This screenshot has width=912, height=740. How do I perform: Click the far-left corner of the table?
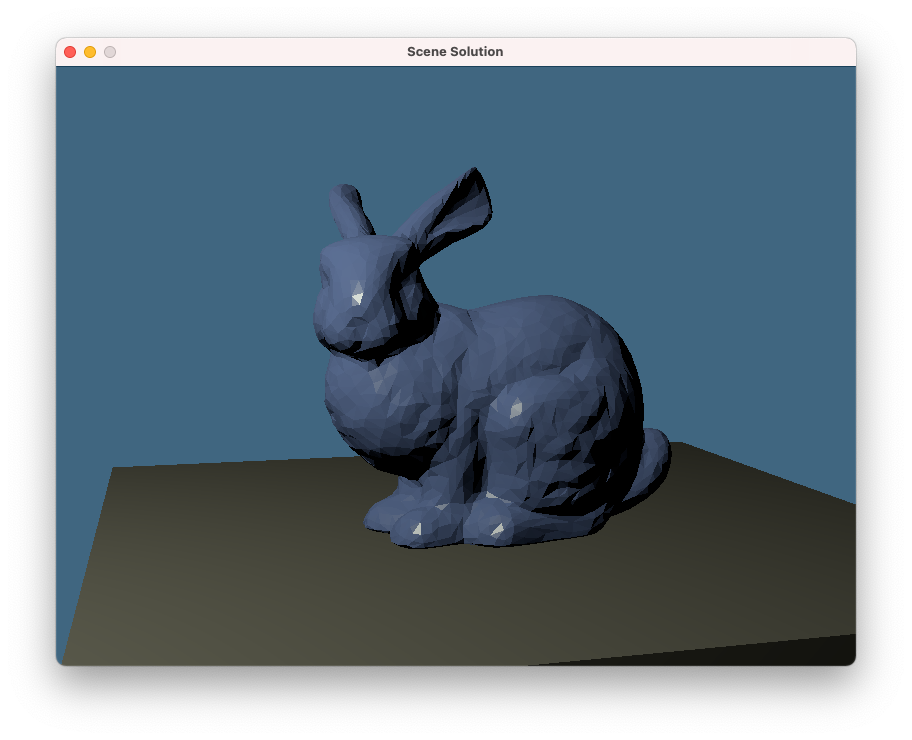(116, 471)
